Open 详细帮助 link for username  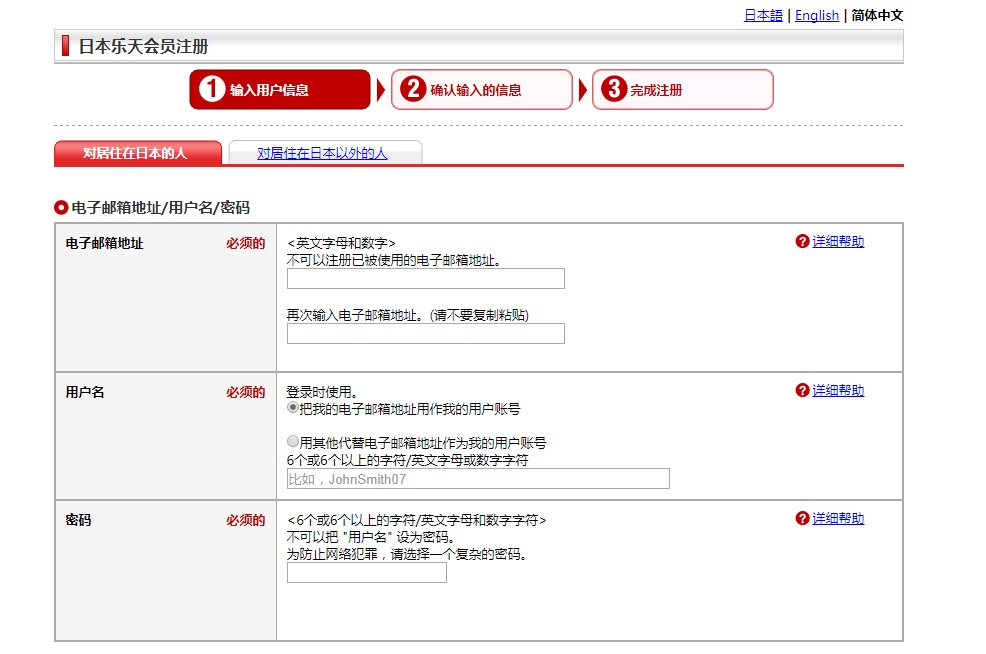click(x=838, y=391)
